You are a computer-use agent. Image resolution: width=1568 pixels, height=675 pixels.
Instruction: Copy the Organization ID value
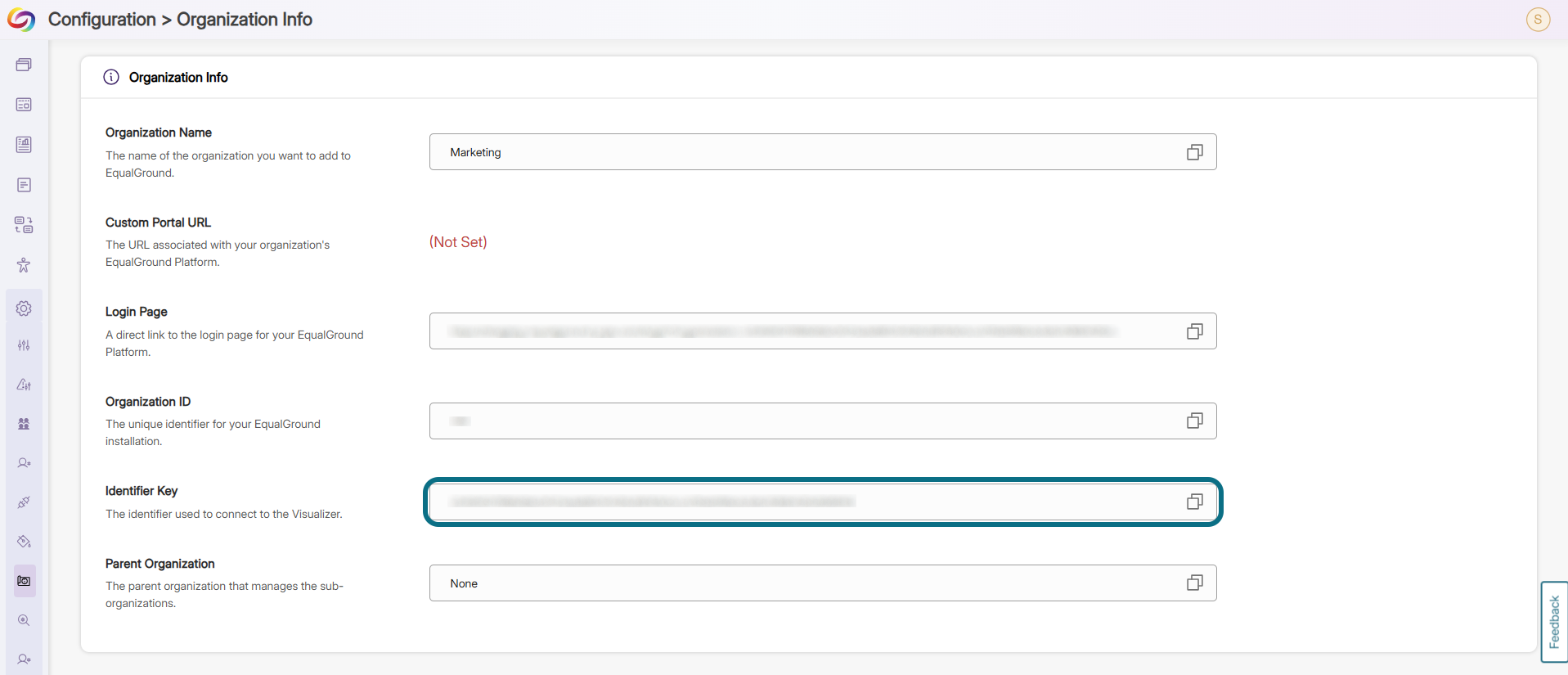(x=1194, y=421)
